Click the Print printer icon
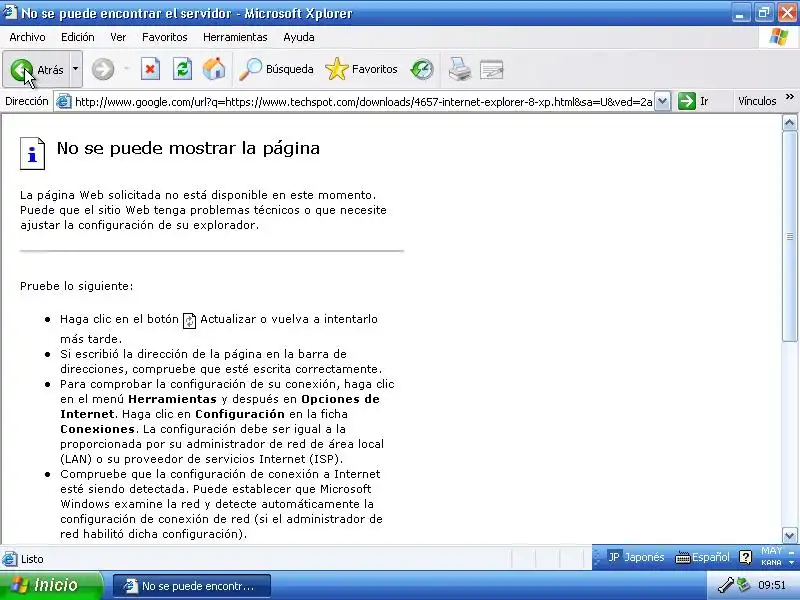Screen dimensions: 800x600 pyautogui.click(x=460, y=69)
